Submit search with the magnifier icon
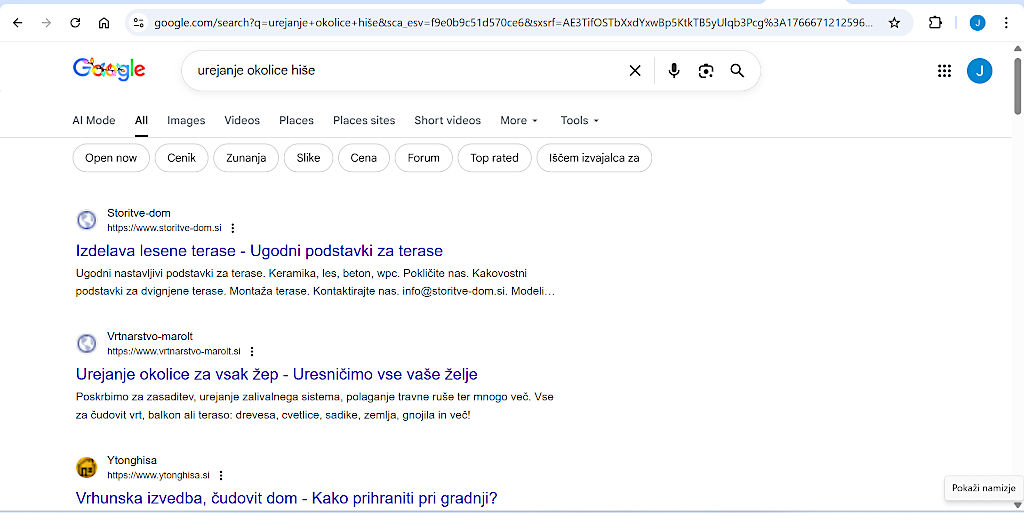 click(x=737, y=70)
